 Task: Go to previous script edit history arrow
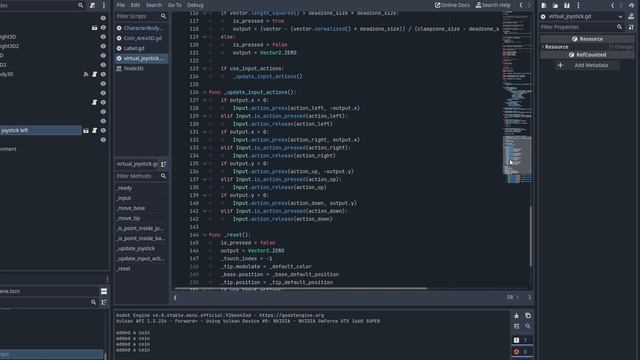click(x=521, y=5)
